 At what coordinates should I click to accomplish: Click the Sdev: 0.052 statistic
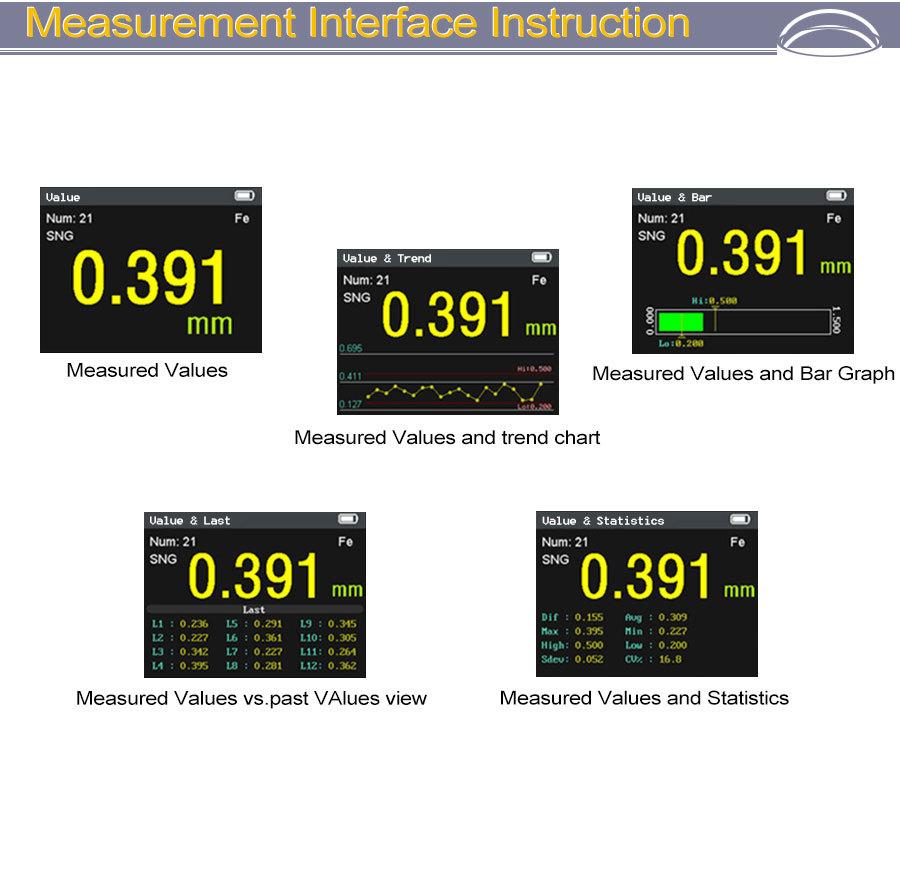[572, 660]
